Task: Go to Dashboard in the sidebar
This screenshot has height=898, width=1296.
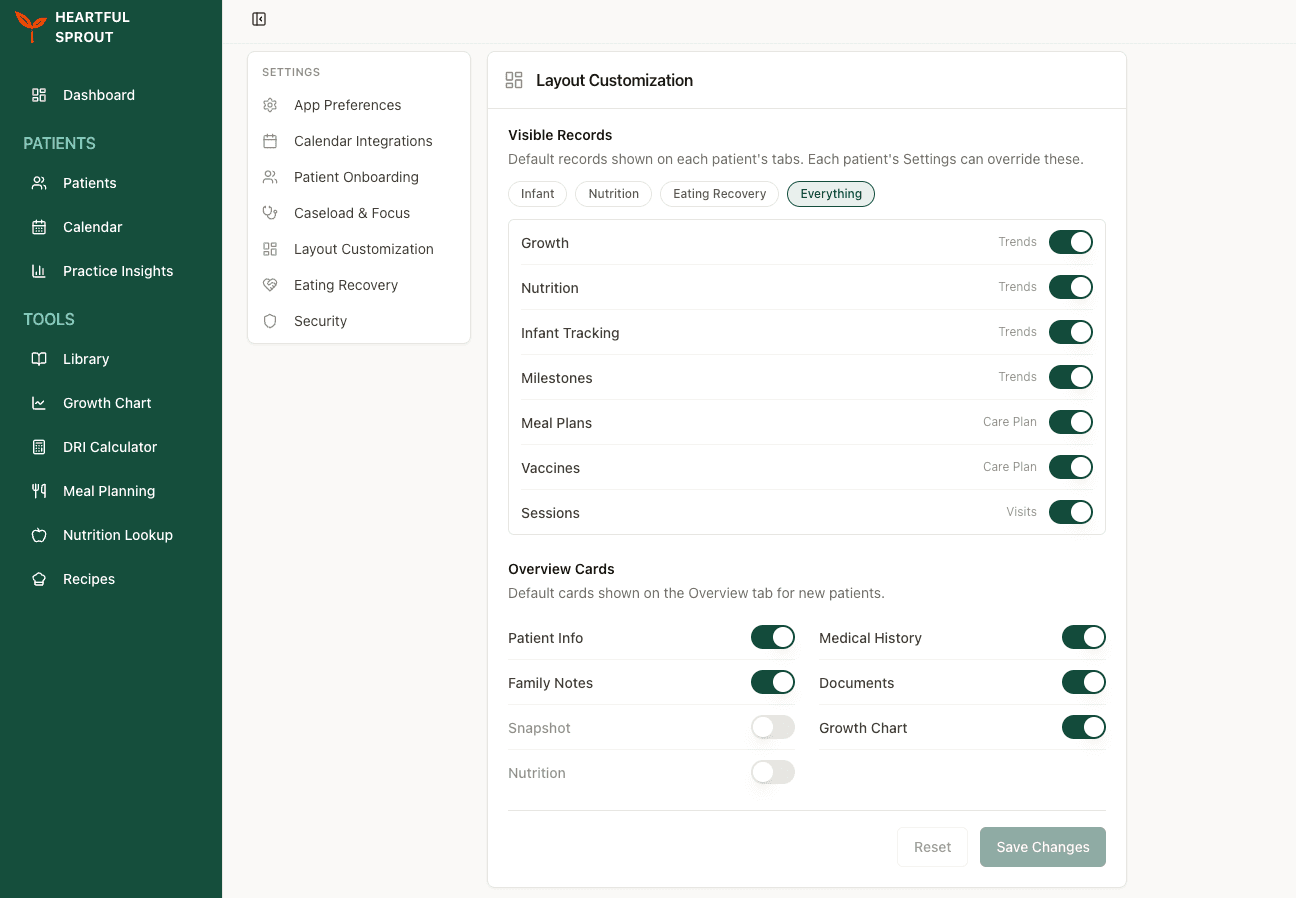Action: pyautogui.click(x=111, y=95)
